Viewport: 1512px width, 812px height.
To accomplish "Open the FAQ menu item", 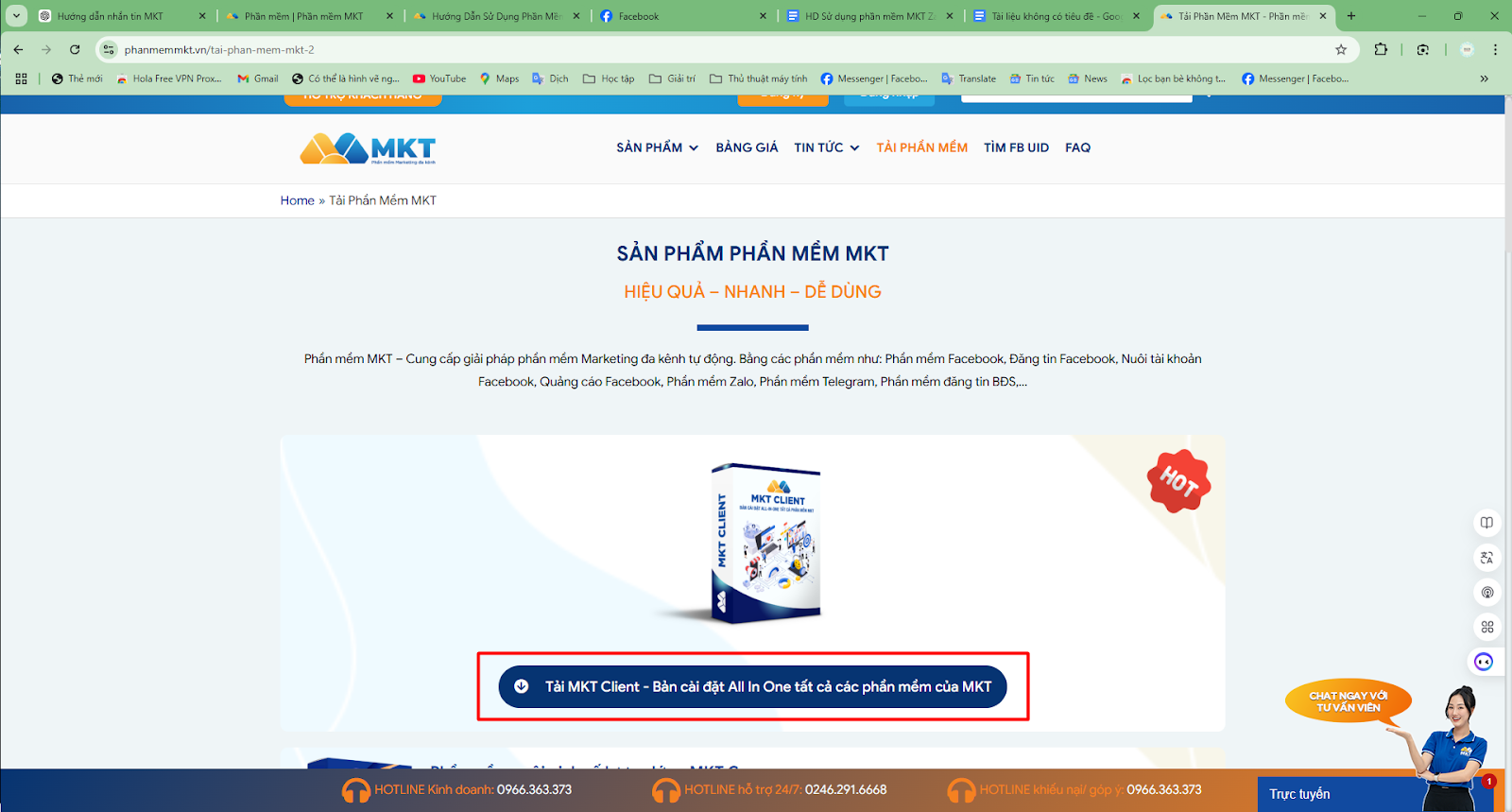I will (x=1077, y=147).
